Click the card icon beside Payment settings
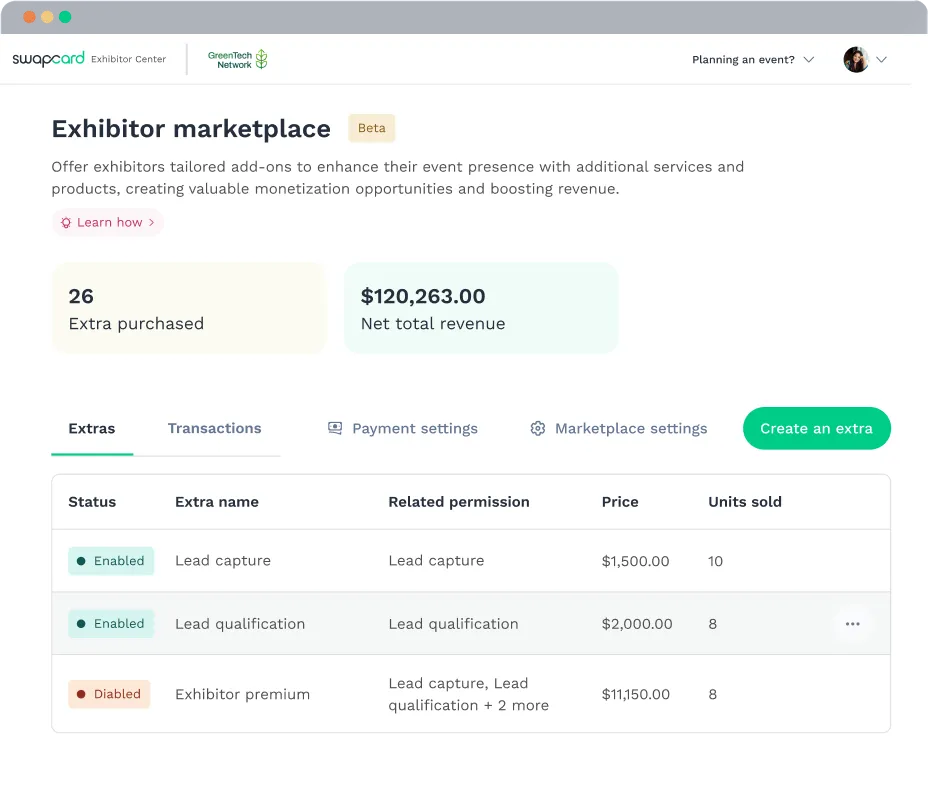This screenshot has width=928, height=796. pos(335,428)
